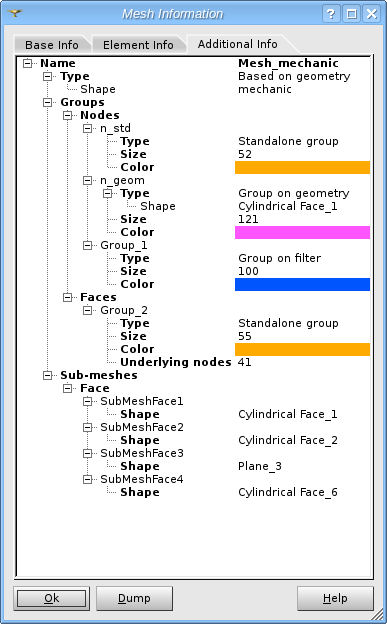Select the Additional Info tab
The image size is (387, 624).
[x=238, y=44]
